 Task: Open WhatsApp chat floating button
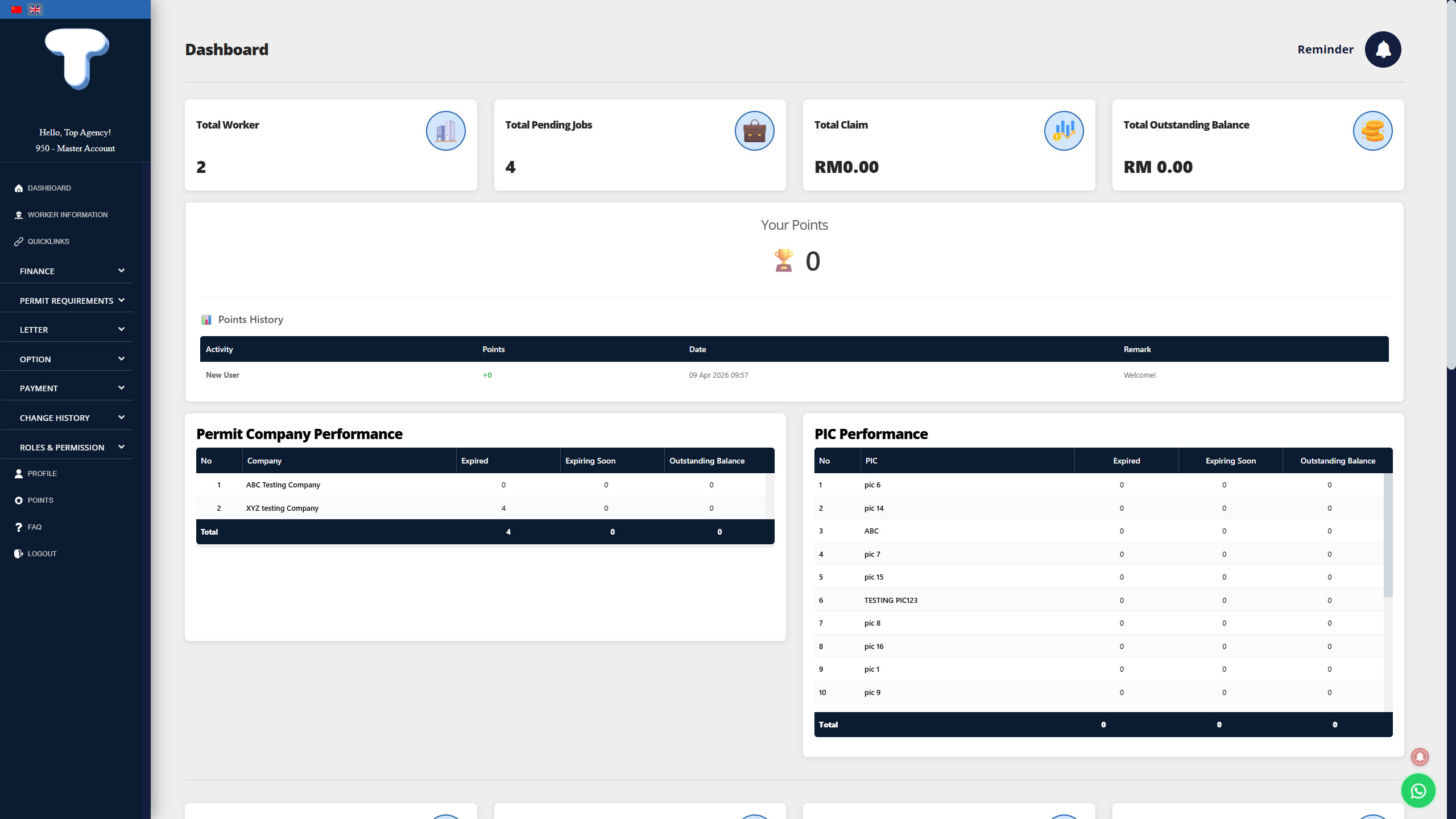[1418, 791]
